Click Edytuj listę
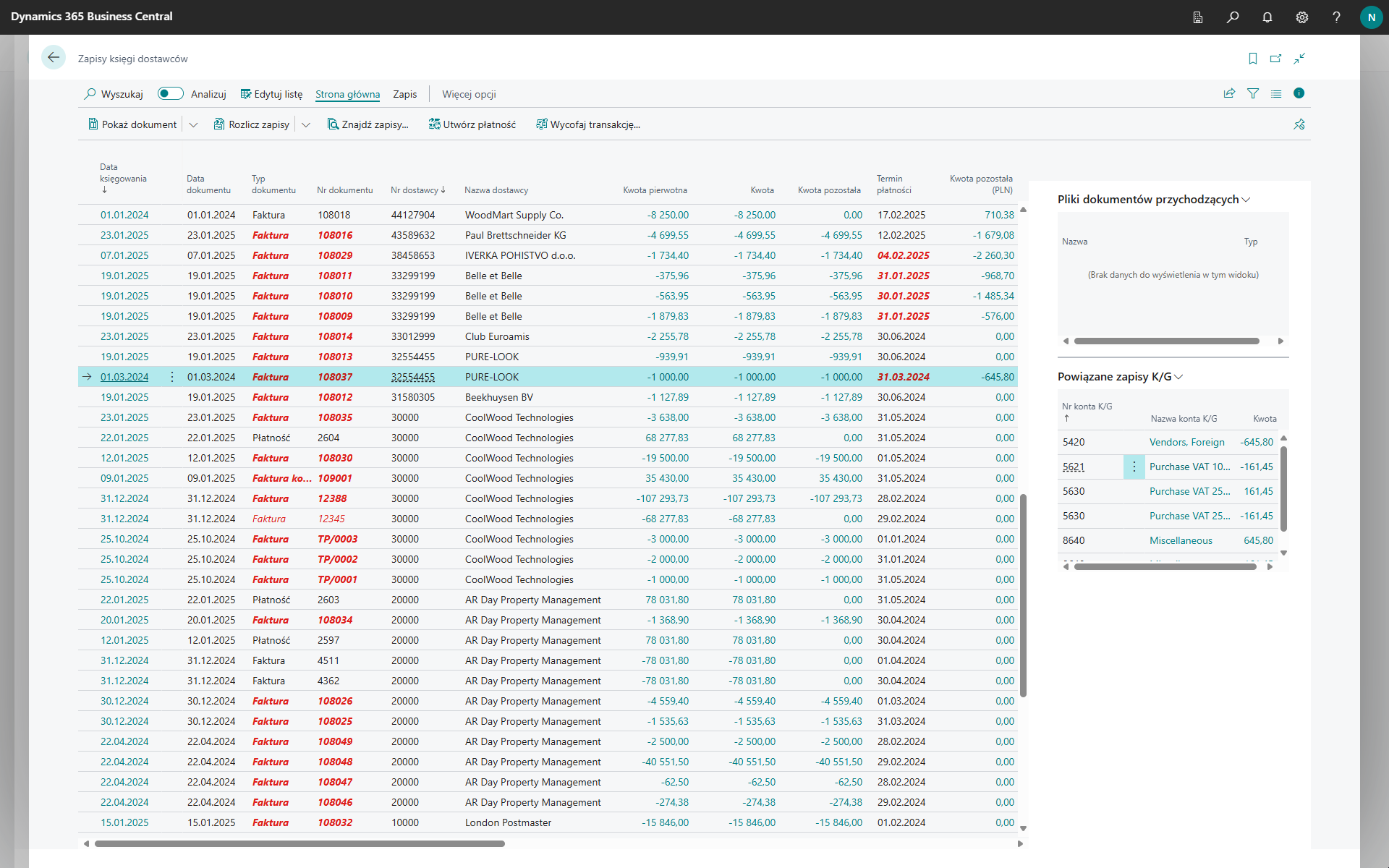Viewport: 1389px width, 868px height. 271,94
